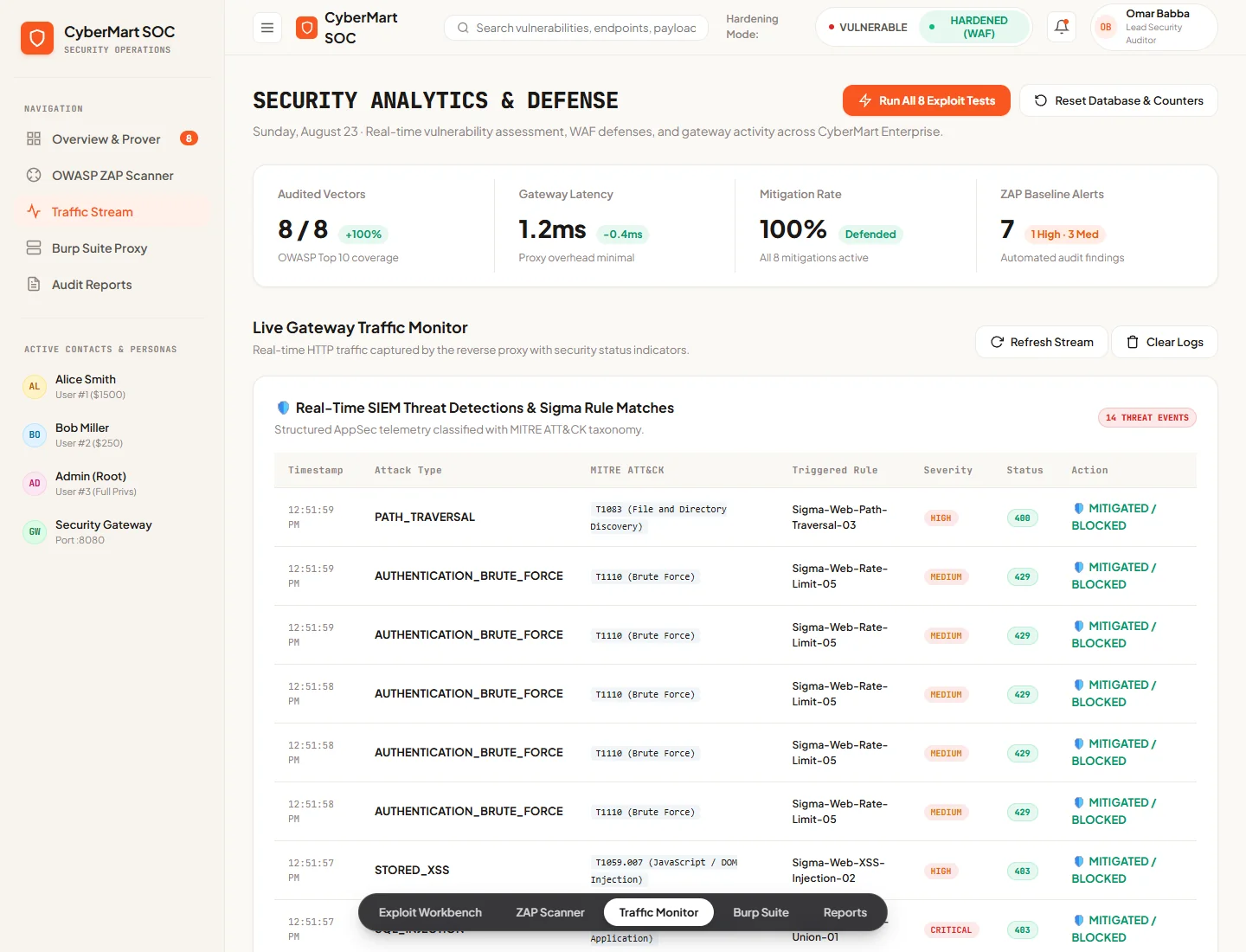Select Bob Miller contact entry
This screenshot has height=952, width=1246.
112,434
